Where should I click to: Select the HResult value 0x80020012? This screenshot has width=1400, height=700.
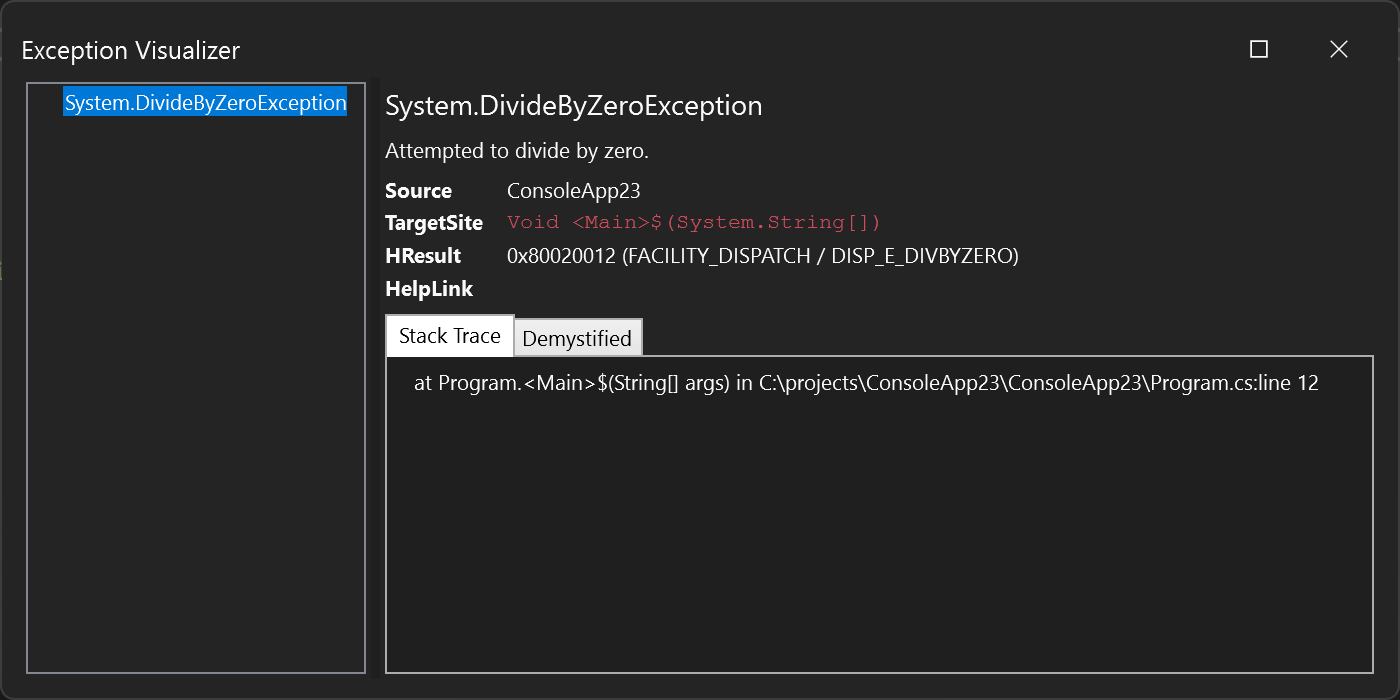[560, 256]
